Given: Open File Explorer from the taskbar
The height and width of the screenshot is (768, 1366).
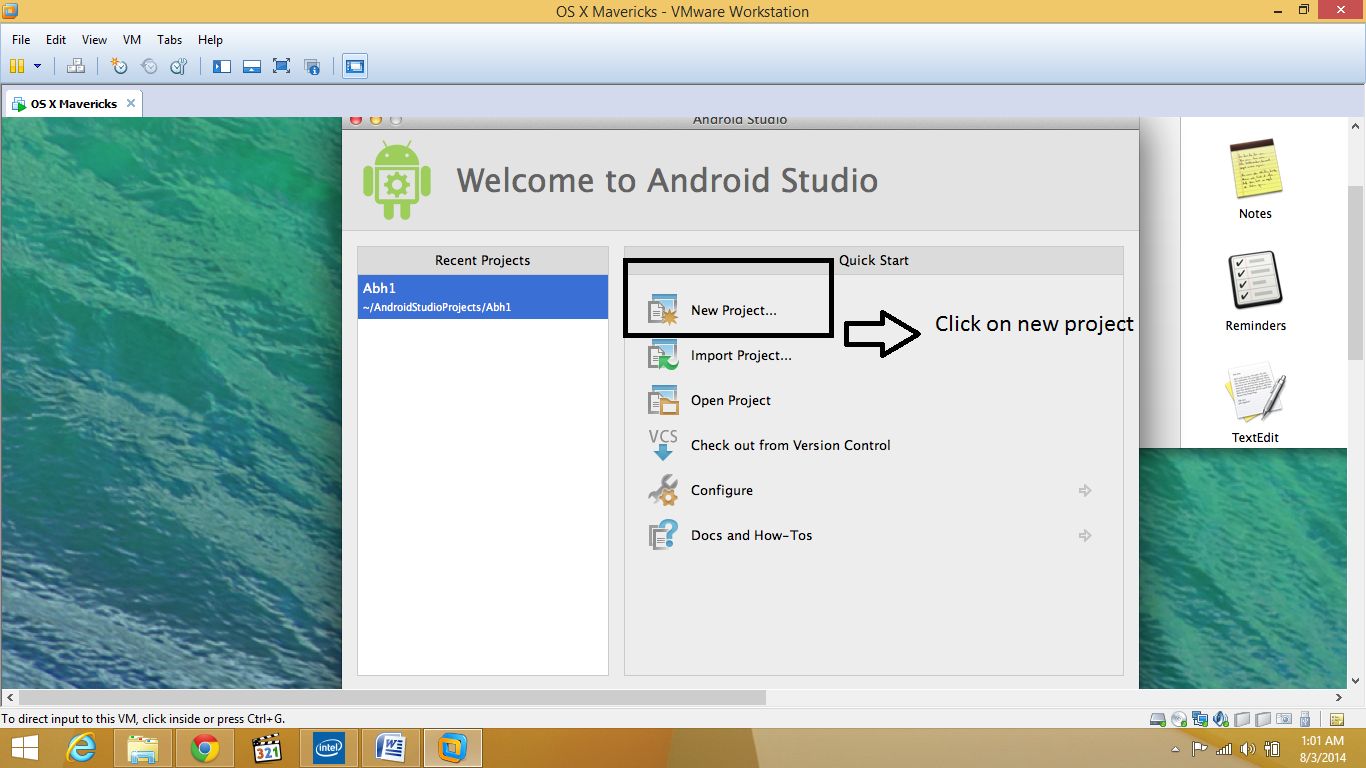Looking at the screenshot, I should tap(143, 748).
